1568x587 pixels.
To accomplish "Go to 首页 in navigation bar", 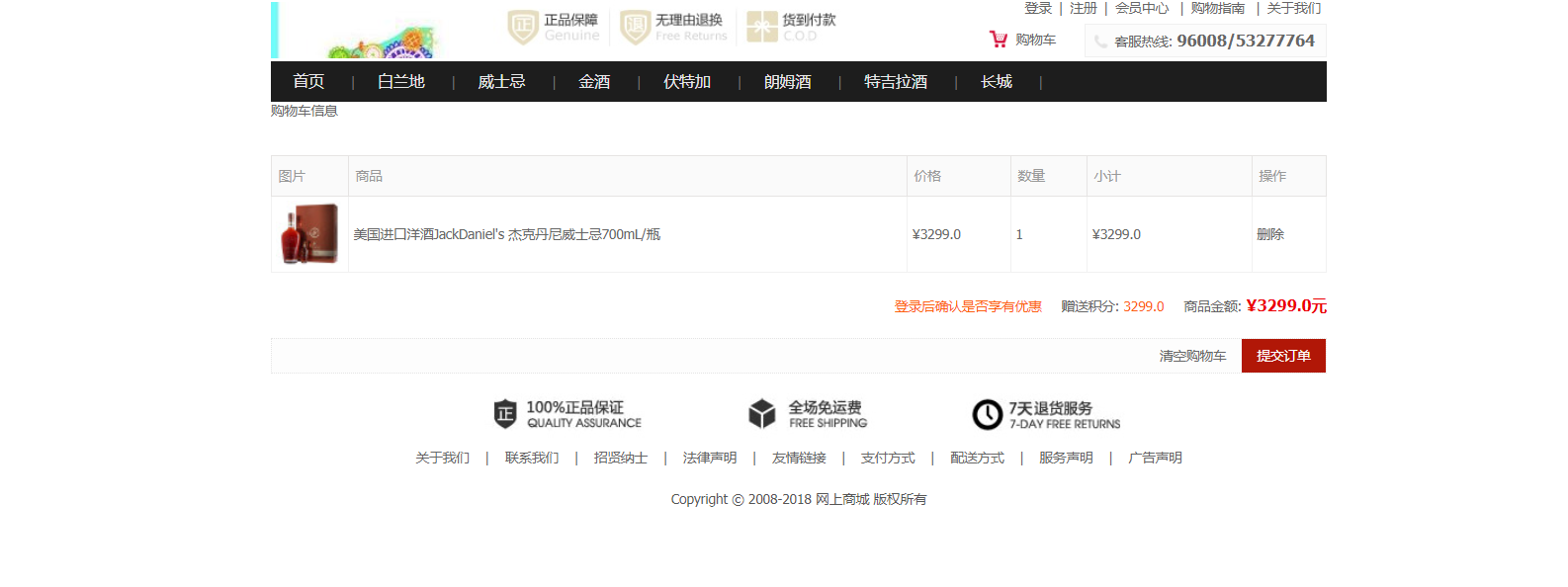I will click(308, 82).
